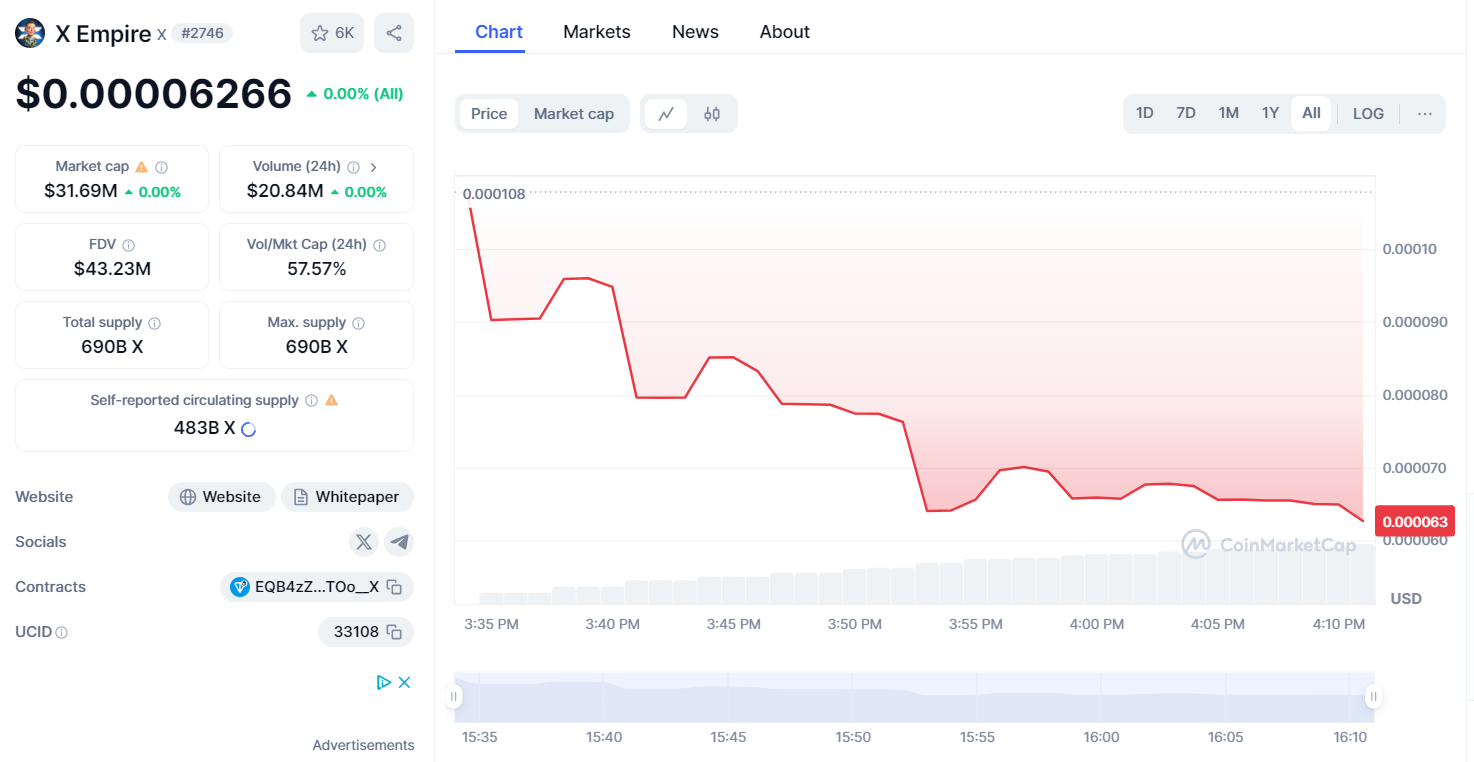Click the X Empire coin logo
Screen dimensions: 1474x762
(x=30, y=33)
